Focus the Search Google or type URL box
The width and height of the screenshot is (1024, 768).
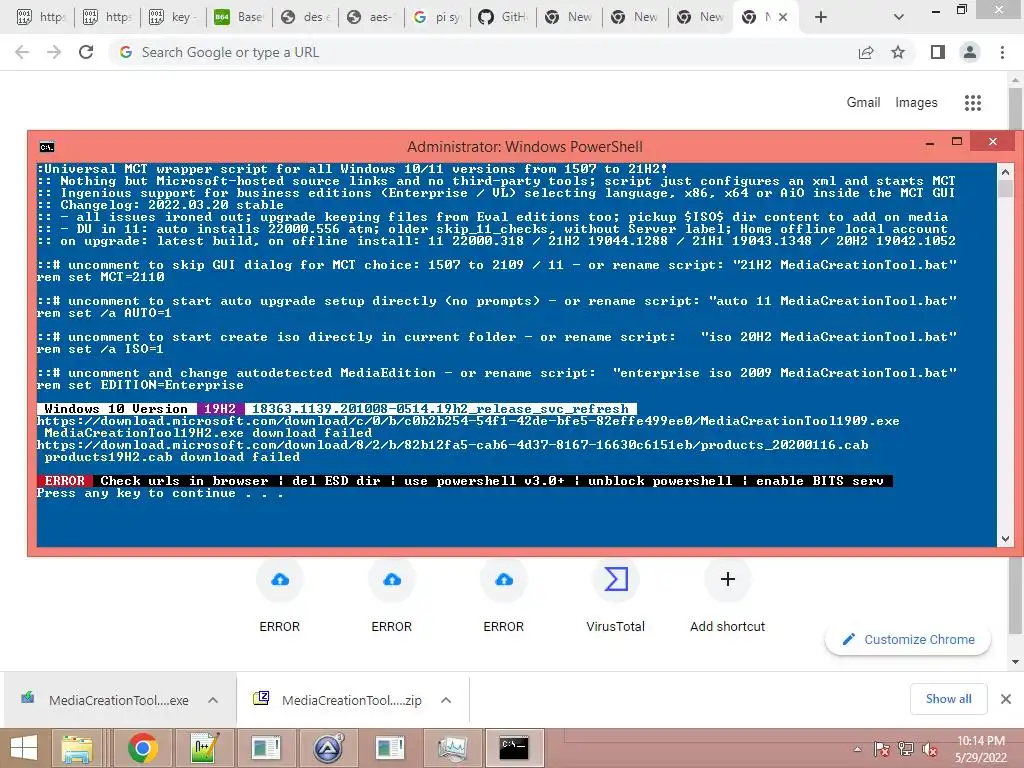pyautogui.click(x=483, y=52)
